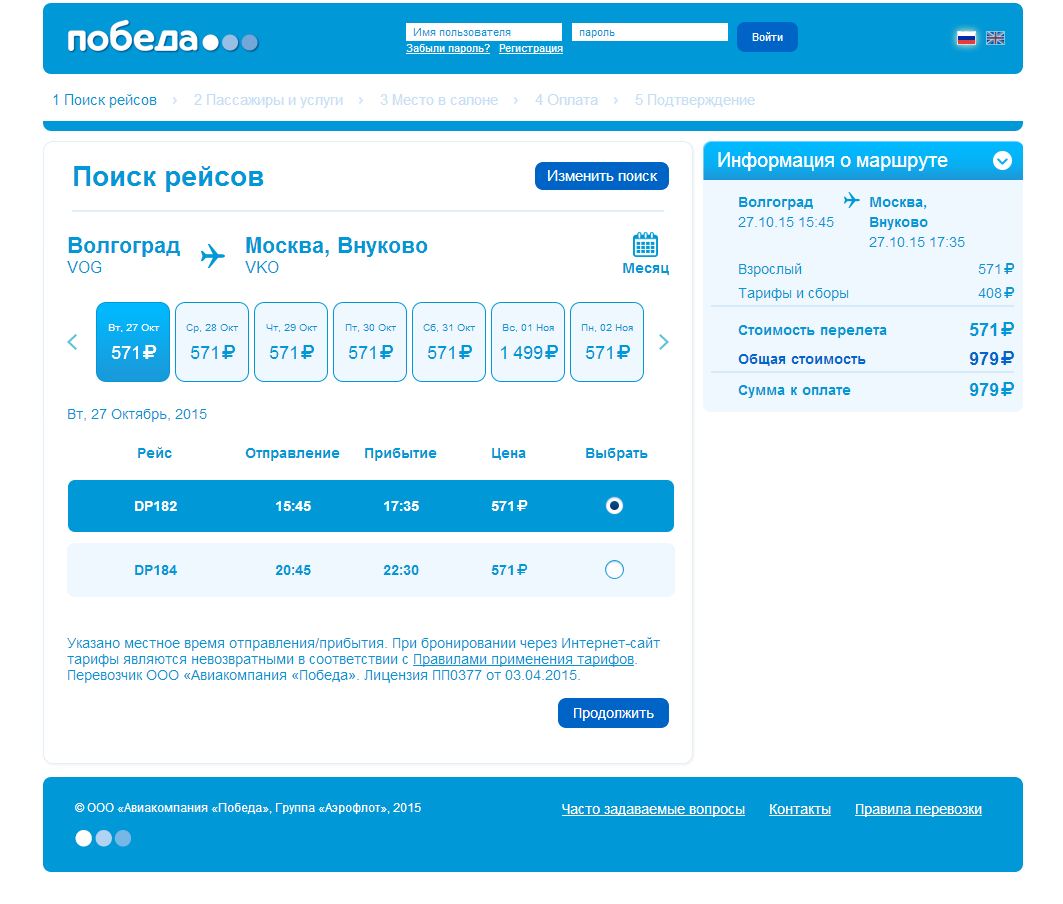
Task: Open Правилами применения тарифов link
Action: tap(523, 659)
